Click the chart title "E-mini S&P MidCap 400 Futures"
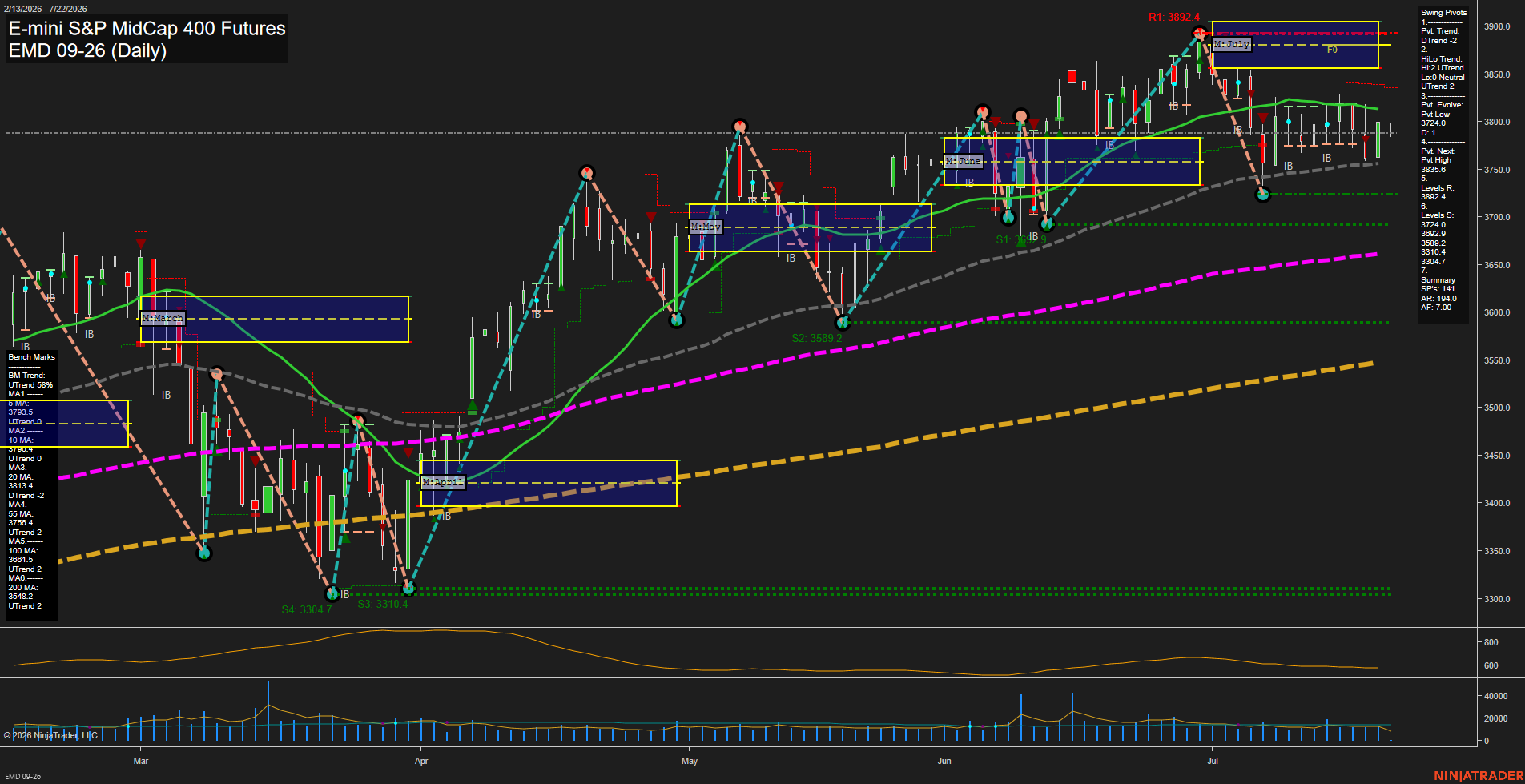 click(147, 28)
